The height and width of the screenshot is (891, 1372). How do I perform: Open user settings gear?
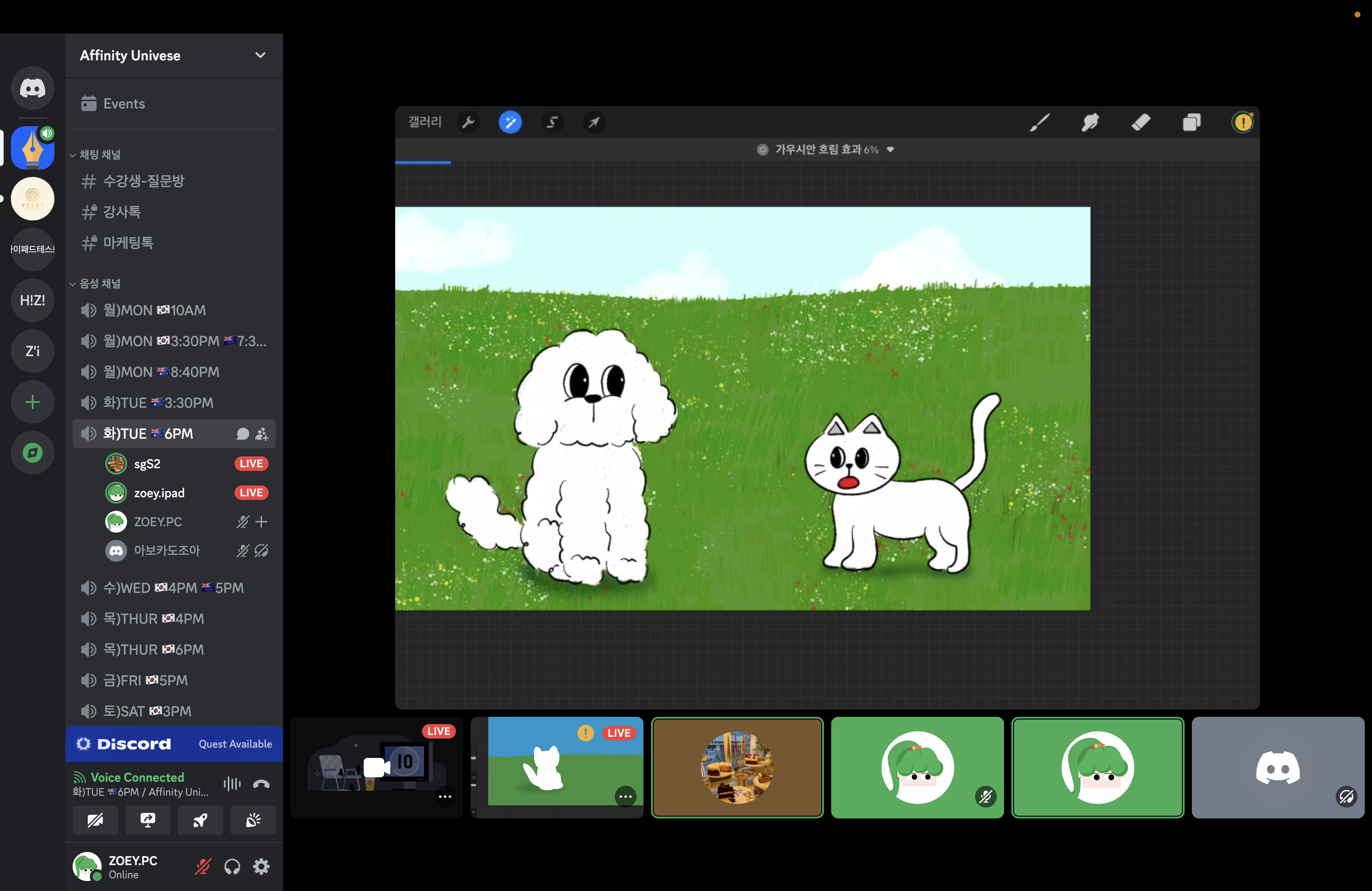click(x=261, y=866)
